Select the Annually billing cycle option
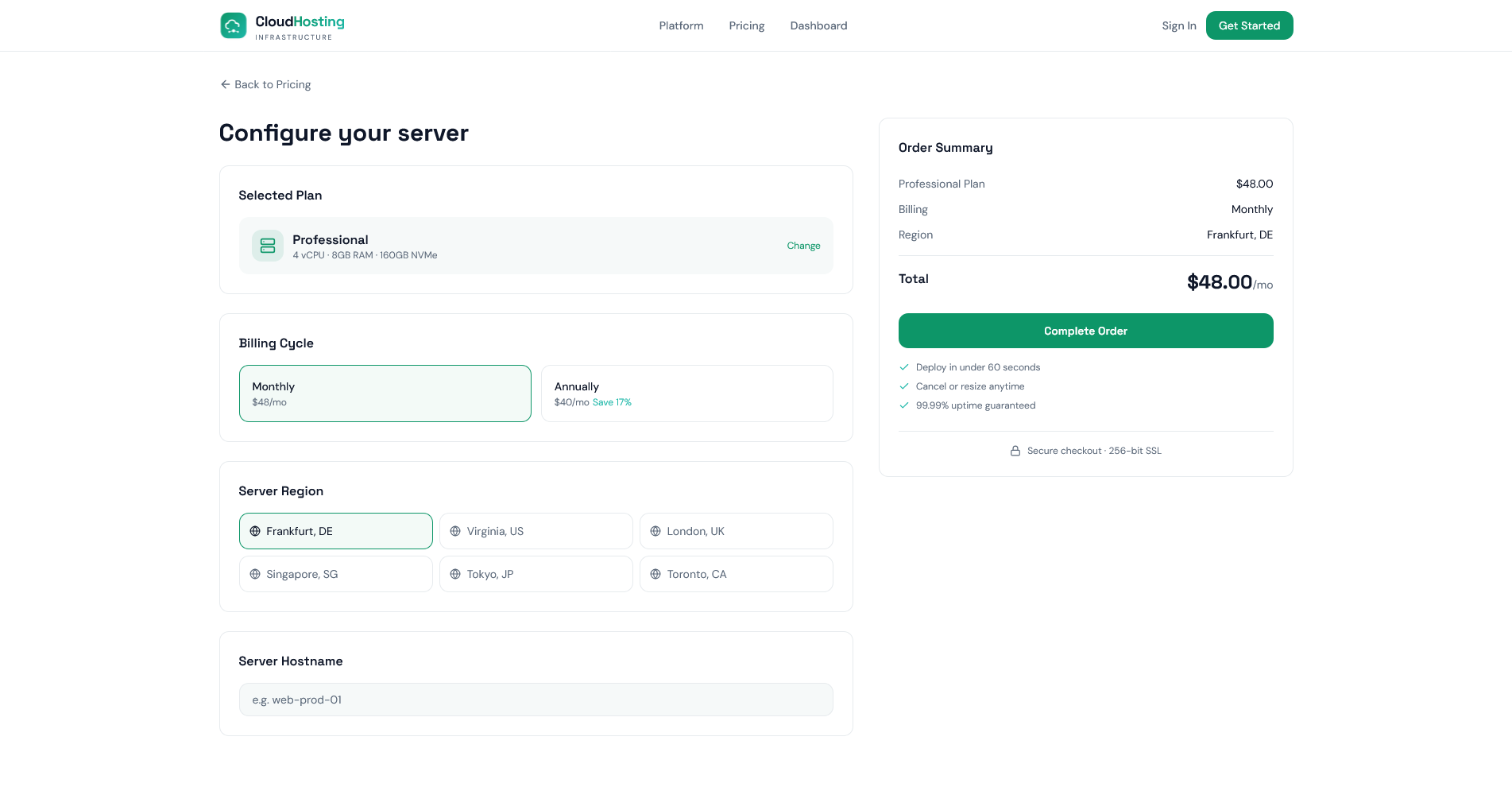The width and height of the screenshot is (1512, 787). click(686, 393)
